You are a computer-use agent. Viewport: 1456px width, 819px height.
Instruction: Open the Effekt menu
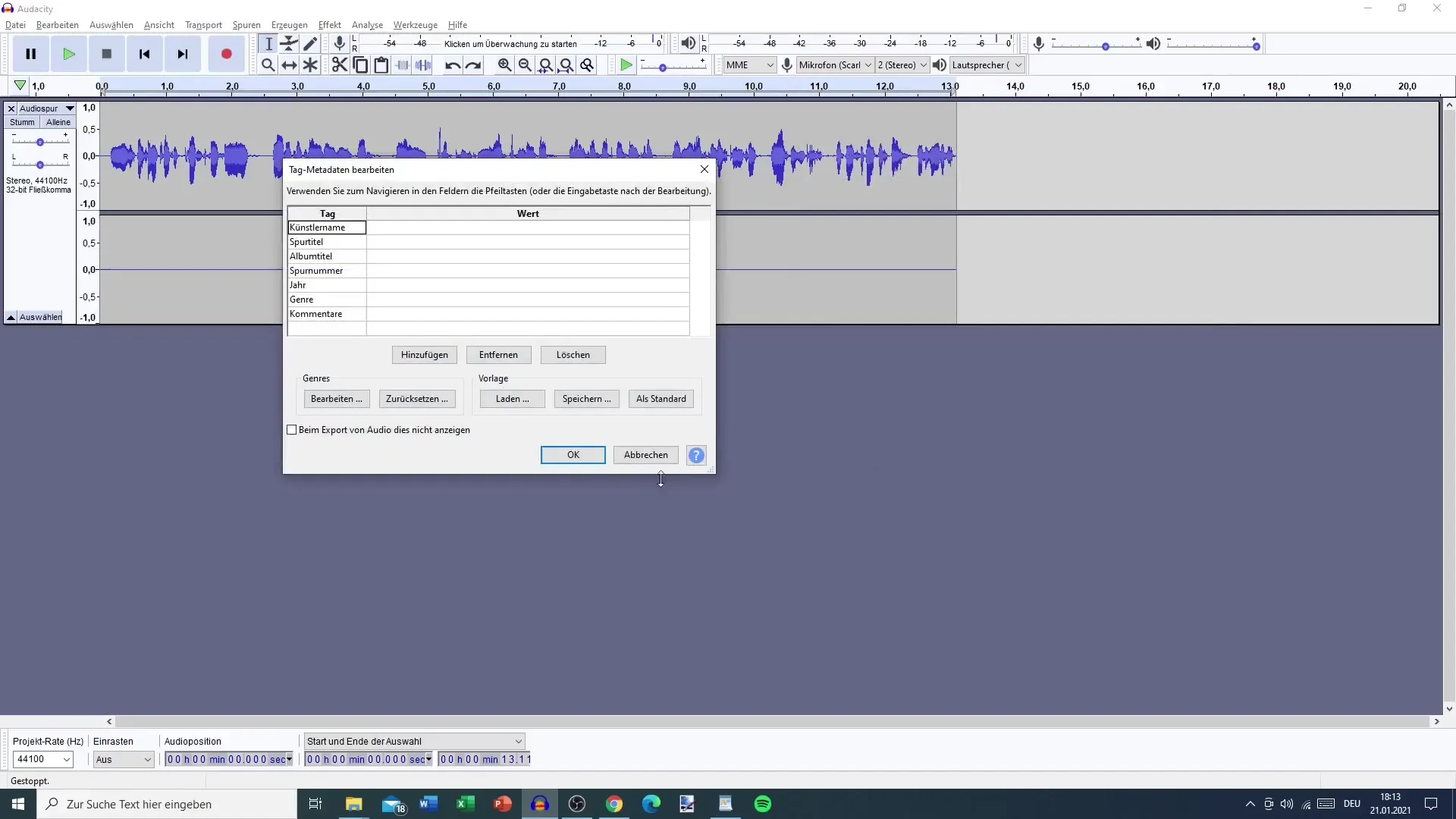coord(330,25)
